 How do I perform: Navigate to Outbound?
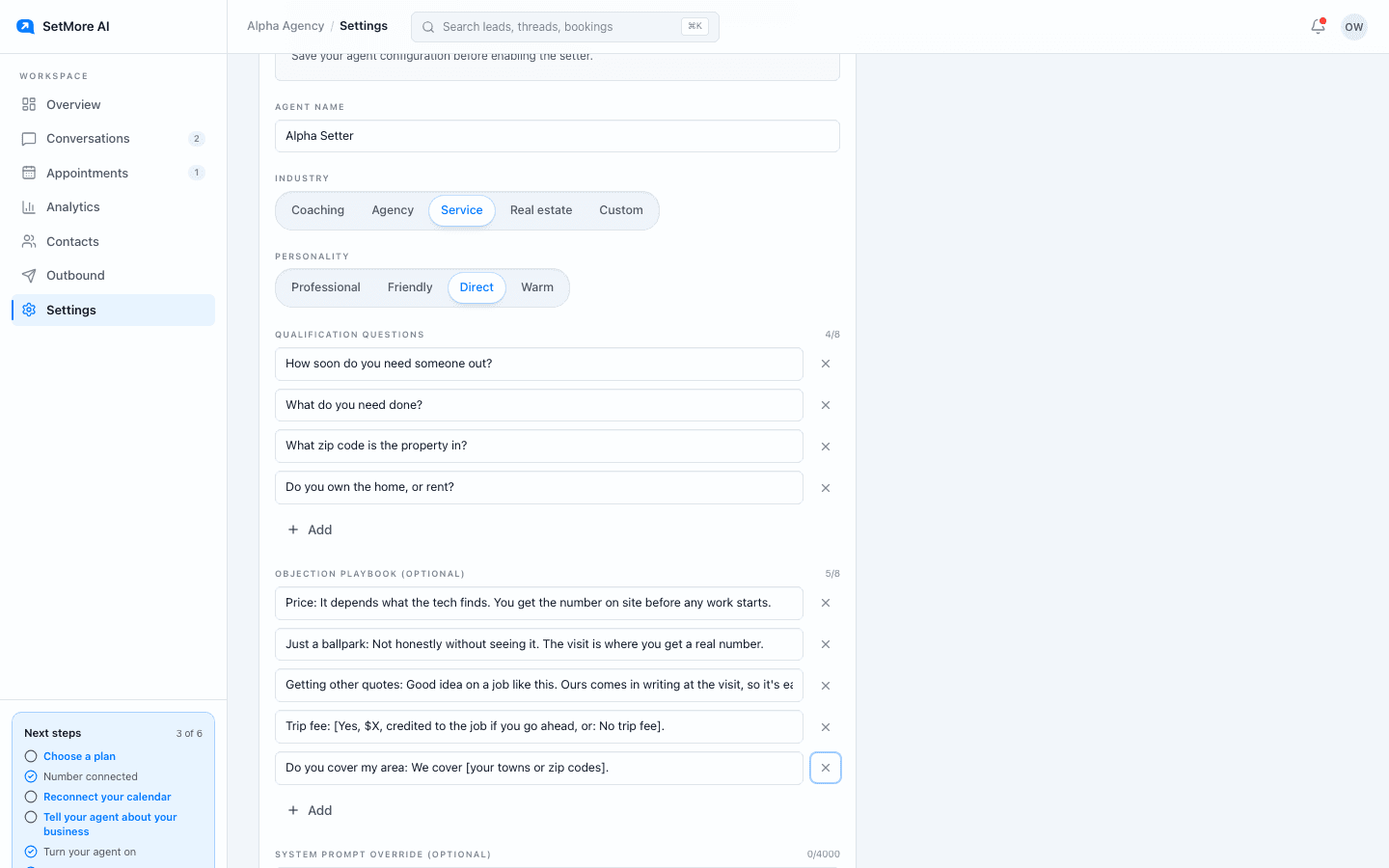113,276
